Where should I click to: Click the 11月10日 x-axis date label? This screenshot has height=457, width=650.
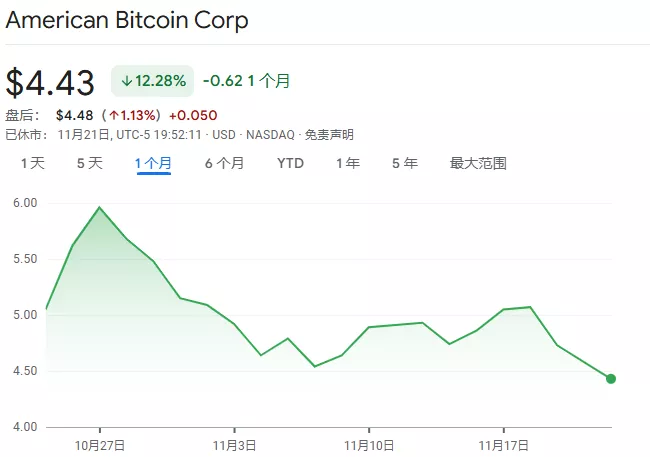click(x=369, y=443)
